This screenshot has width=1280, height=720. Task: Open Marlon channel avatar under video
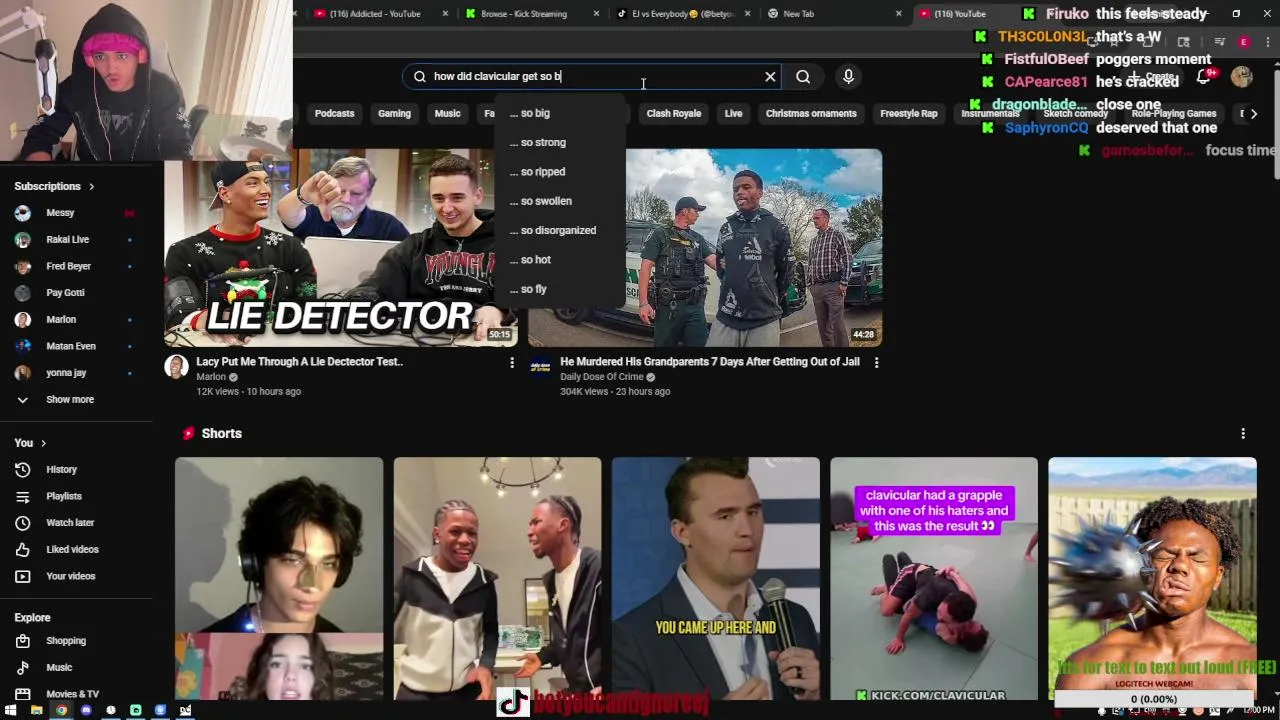176,366
